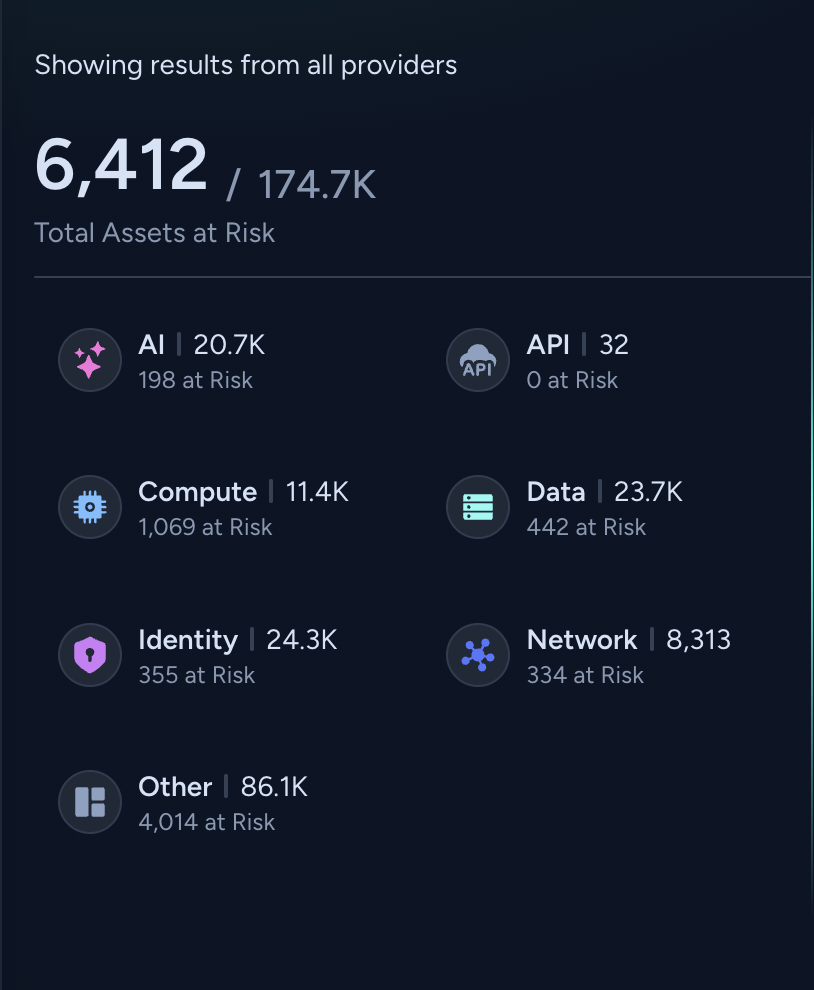This screenshot has width=814, height=990.
Task: Open the Network category details
Action: click(x=582, y=640)
